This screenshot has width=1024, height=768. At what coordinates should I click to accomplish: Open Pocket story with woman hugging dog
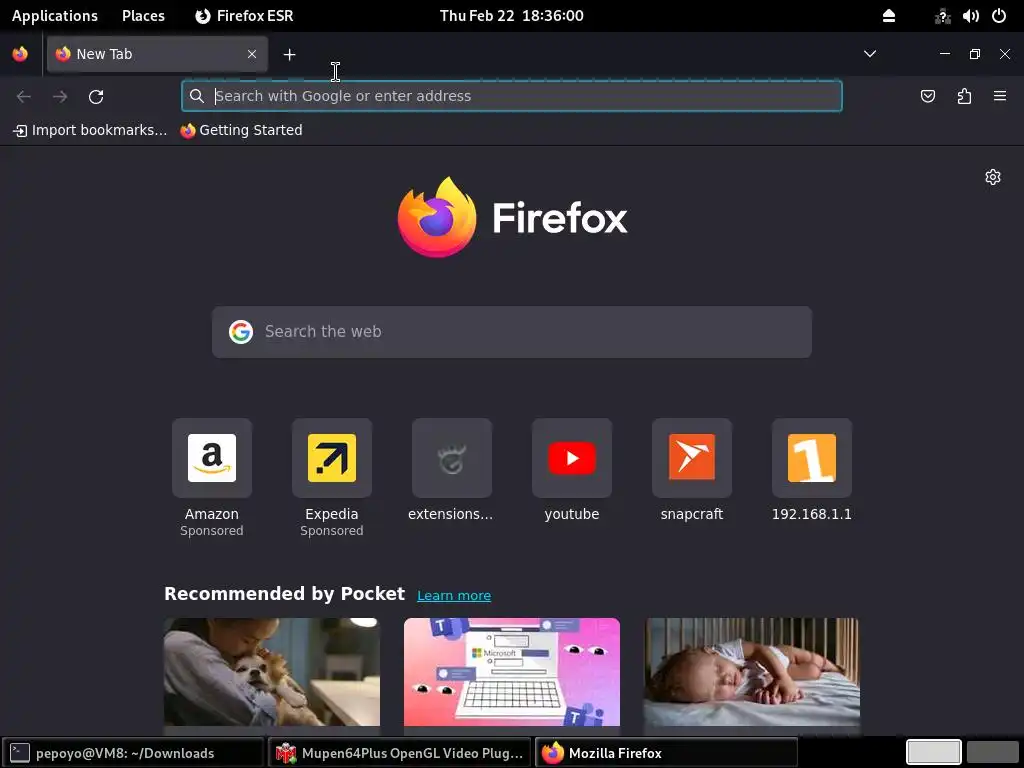pos(272,672)
